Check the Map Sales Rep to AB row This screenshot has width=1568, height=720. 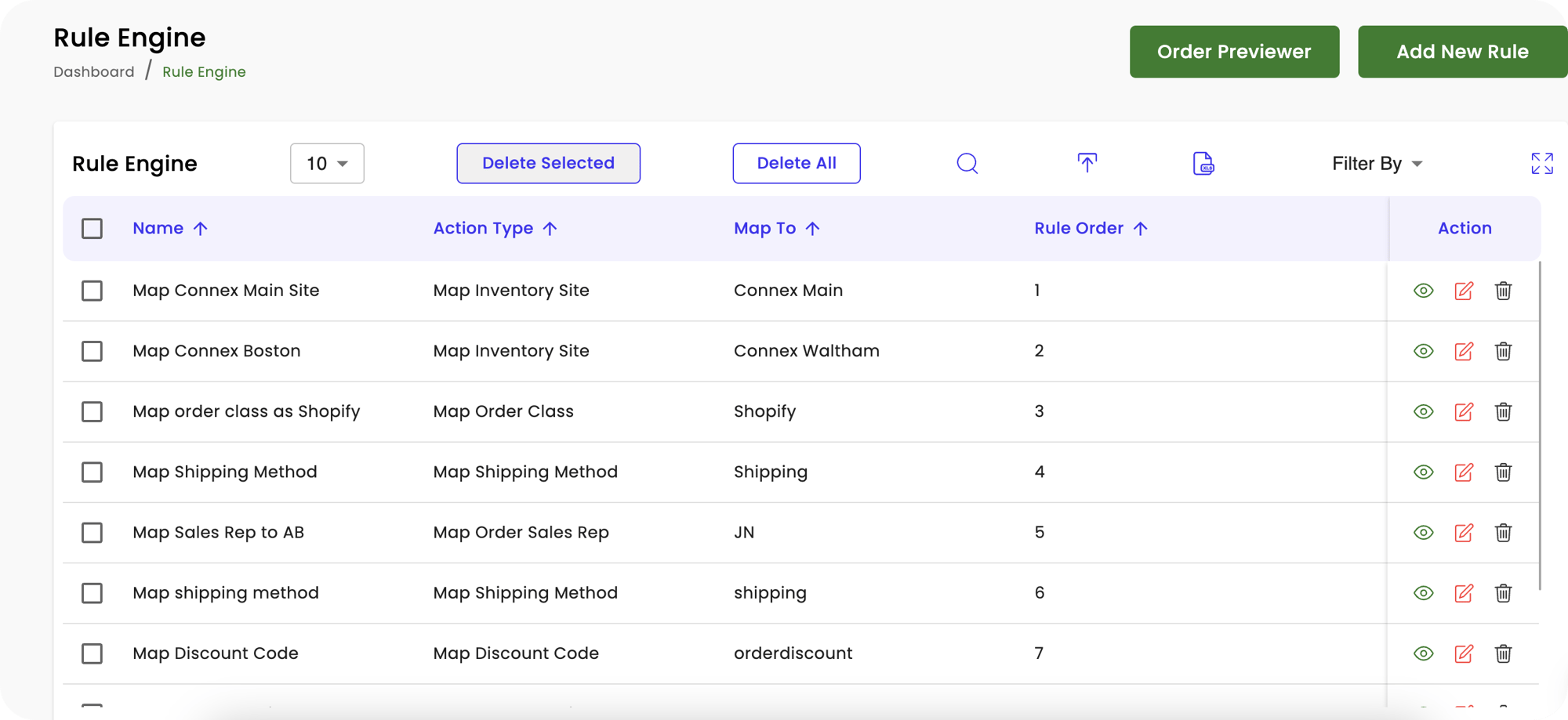tap(92, 533)
